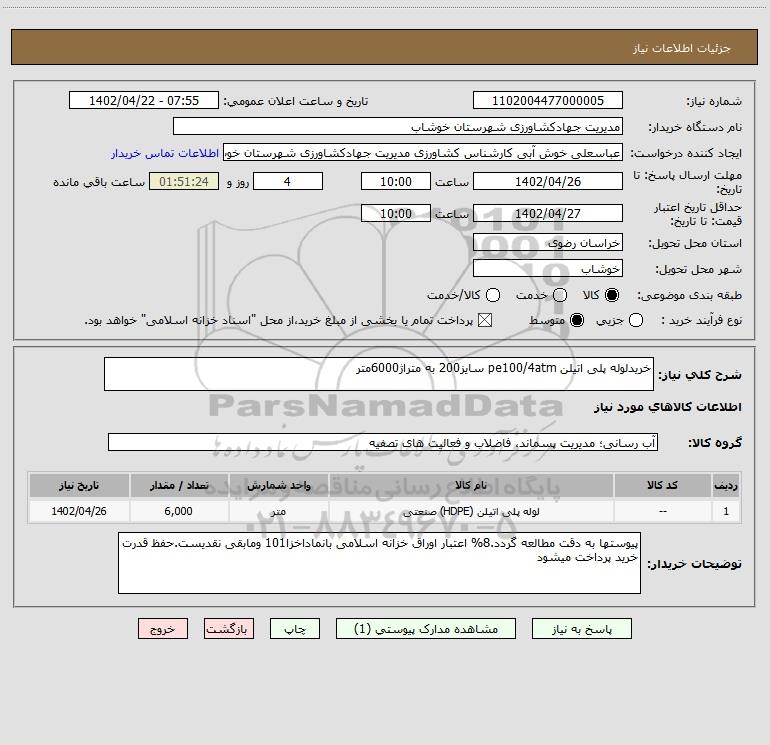
Task: Click the اطلاعات کالاهای مورد نیاز heading
Action: pos(667,407)
